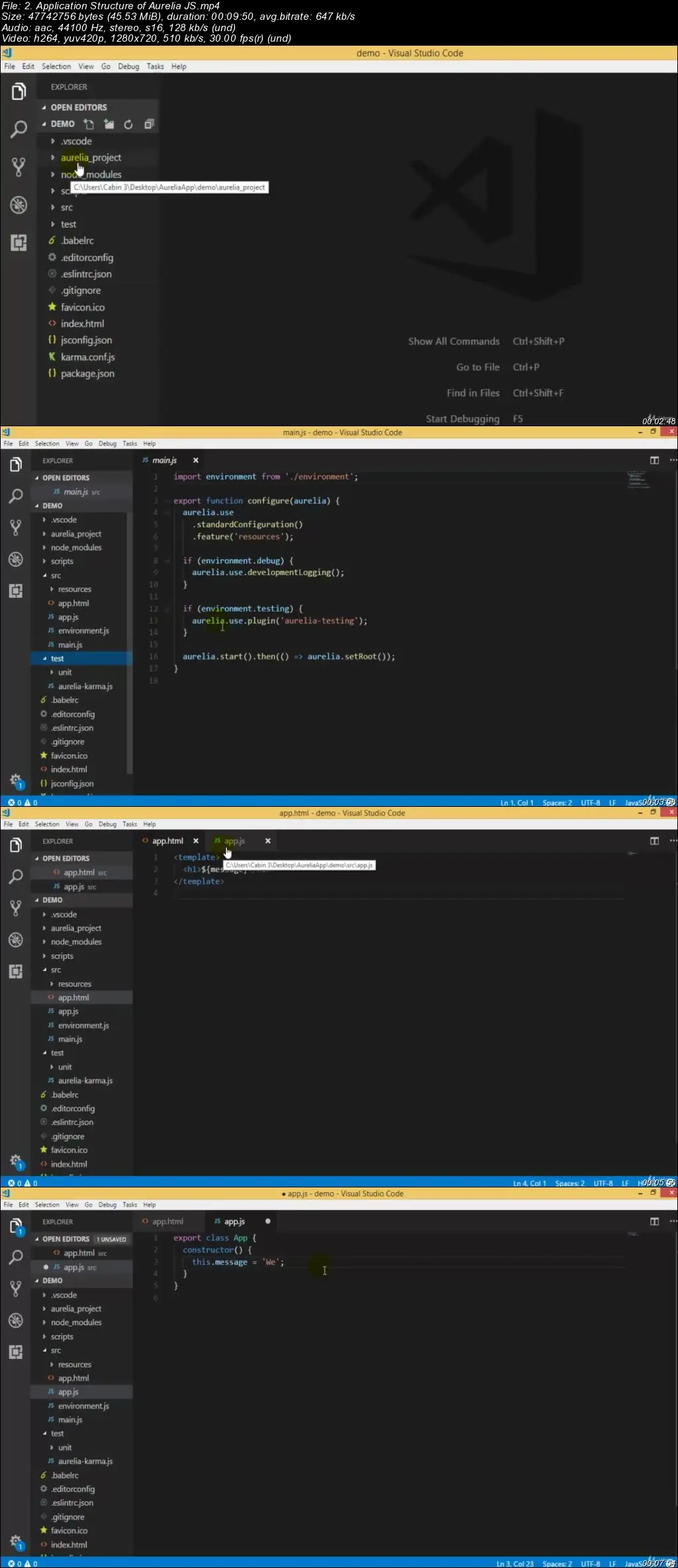The width and height of the screenshot is (678, 1568).
Task: Switch to app.js tab in app.html window
Action: (234, 841)
